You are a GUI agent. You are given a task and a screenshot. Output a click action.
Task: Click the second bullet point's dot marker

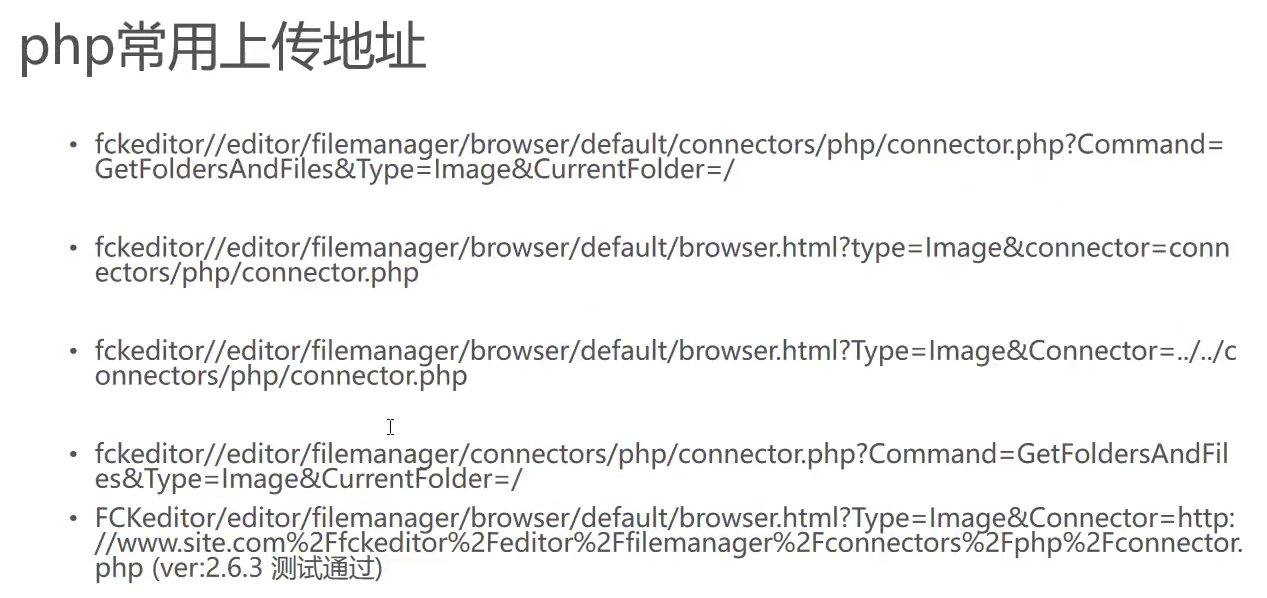coord(72,248)
